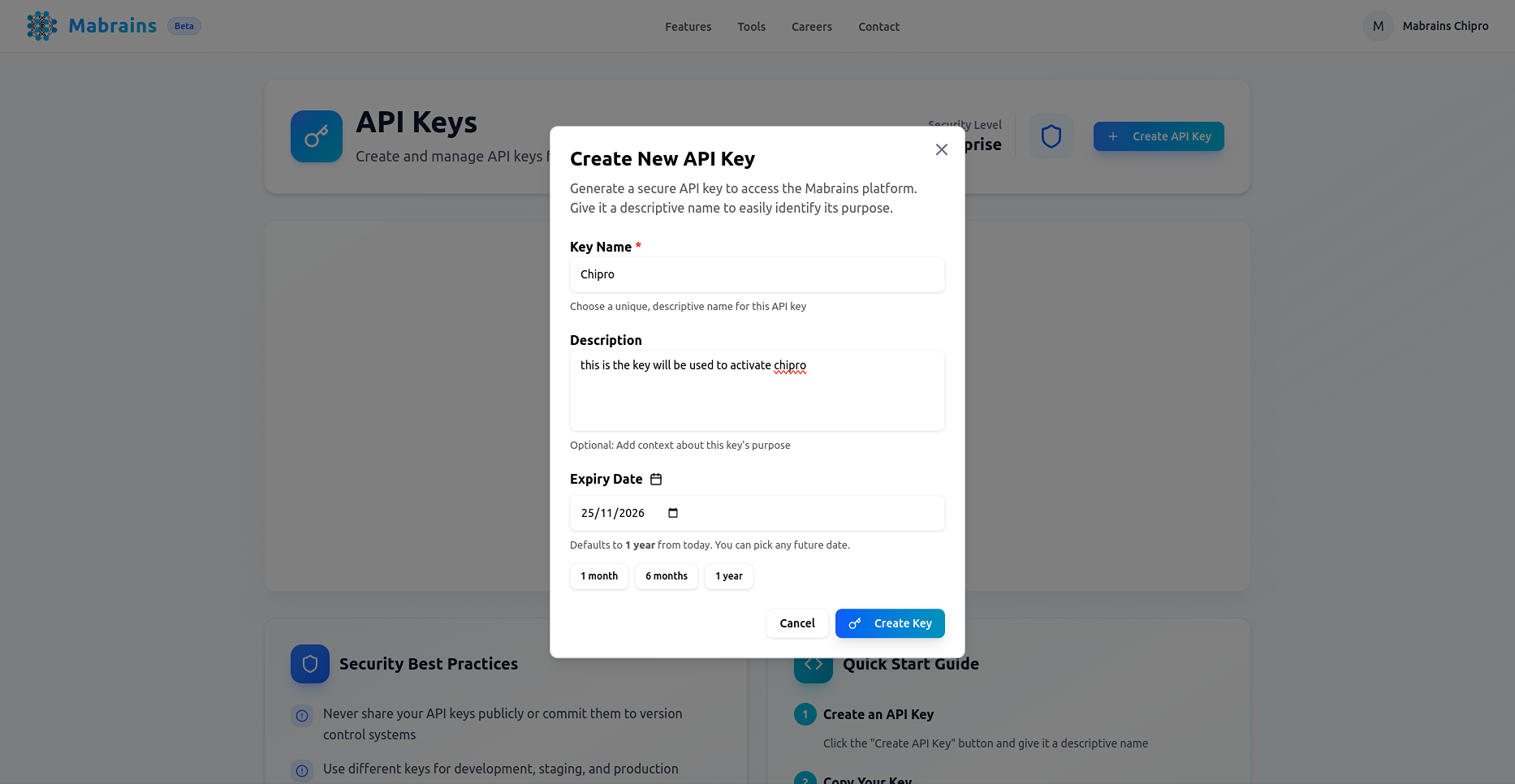Image resolution: width=1515 pixels, height=784 pixels.
Task: Click the Security Level shield icon
Action: [1051, 136]
